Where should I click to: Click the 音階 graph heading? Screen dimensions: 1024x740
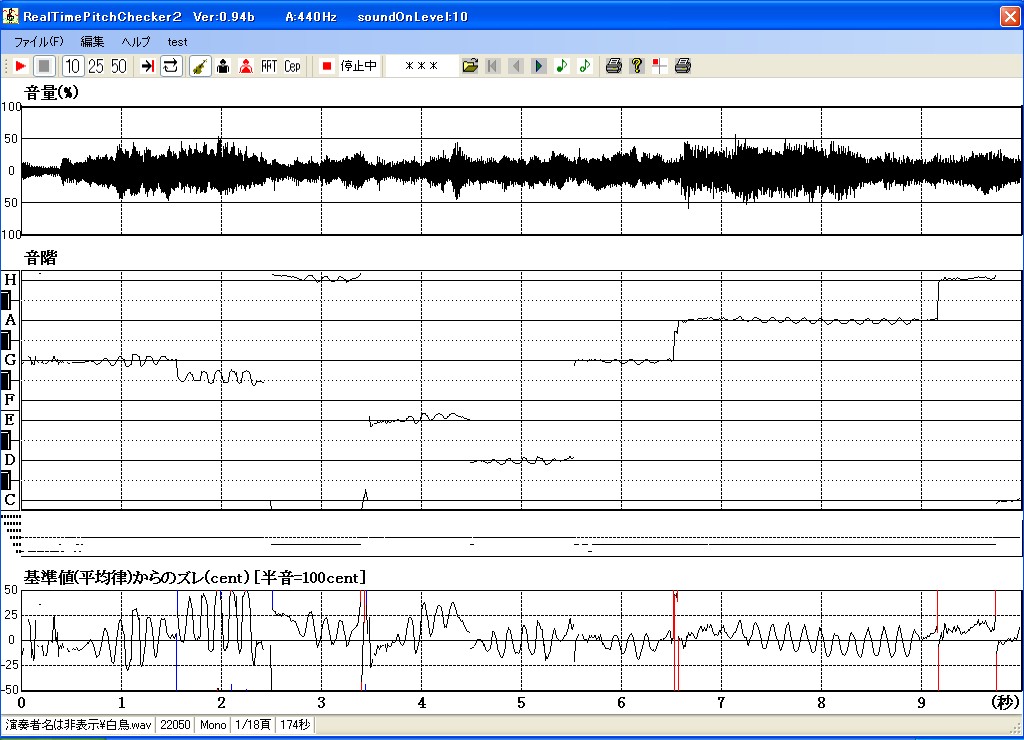pos(40,257)
